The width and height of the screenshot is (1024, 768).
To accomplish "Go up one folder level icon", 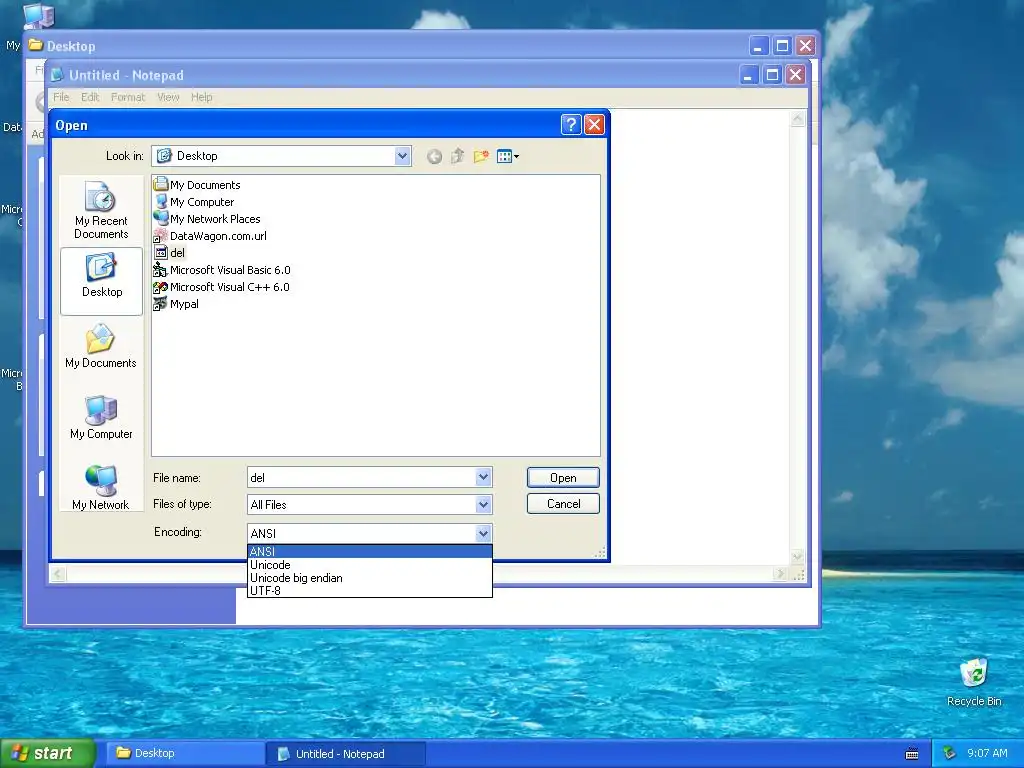I will [458, 156].
